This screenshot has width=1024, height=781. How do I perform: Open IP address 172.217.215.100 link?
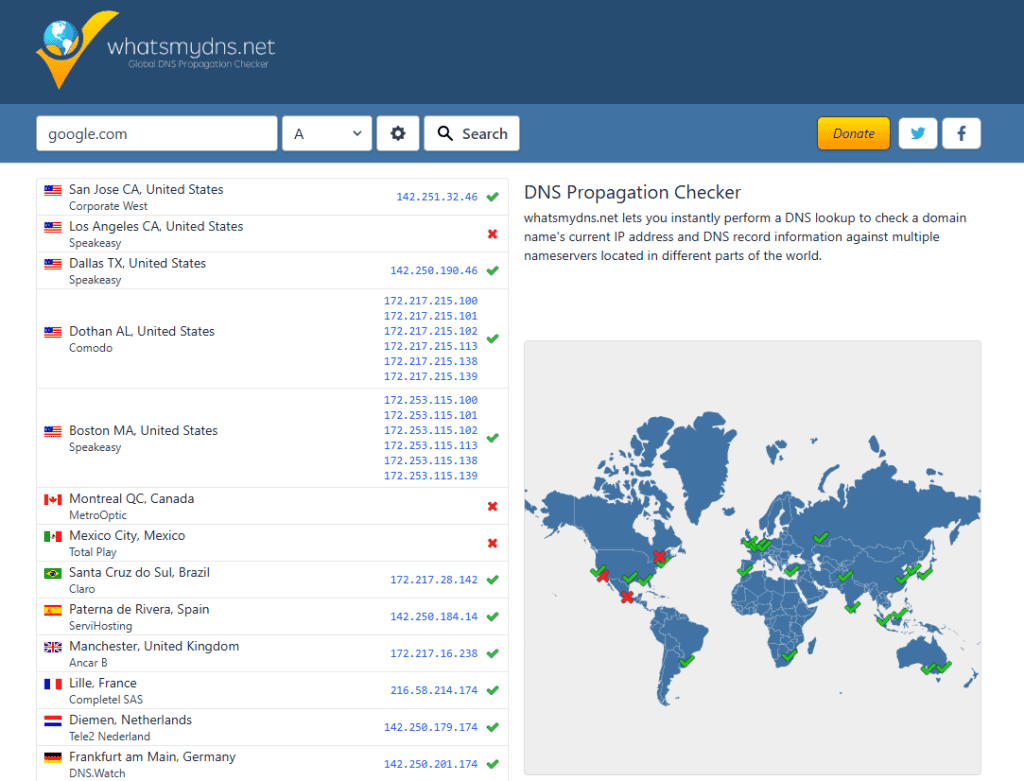coord(430,300)
